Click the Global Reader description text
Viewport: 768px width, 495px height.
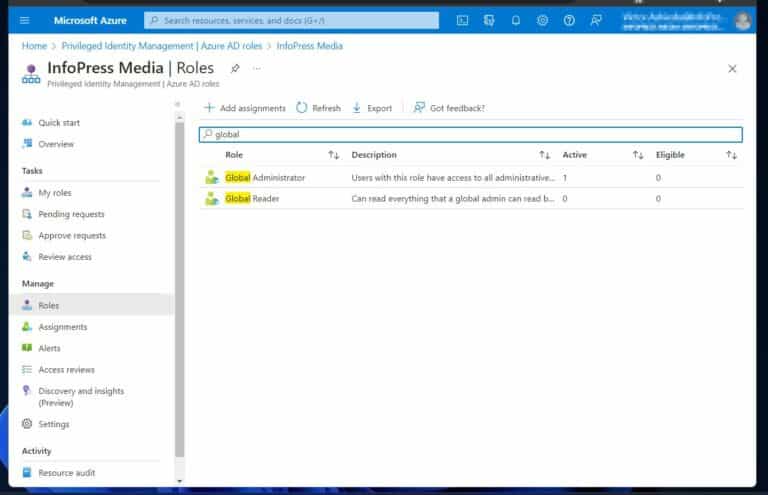[453, 198]
